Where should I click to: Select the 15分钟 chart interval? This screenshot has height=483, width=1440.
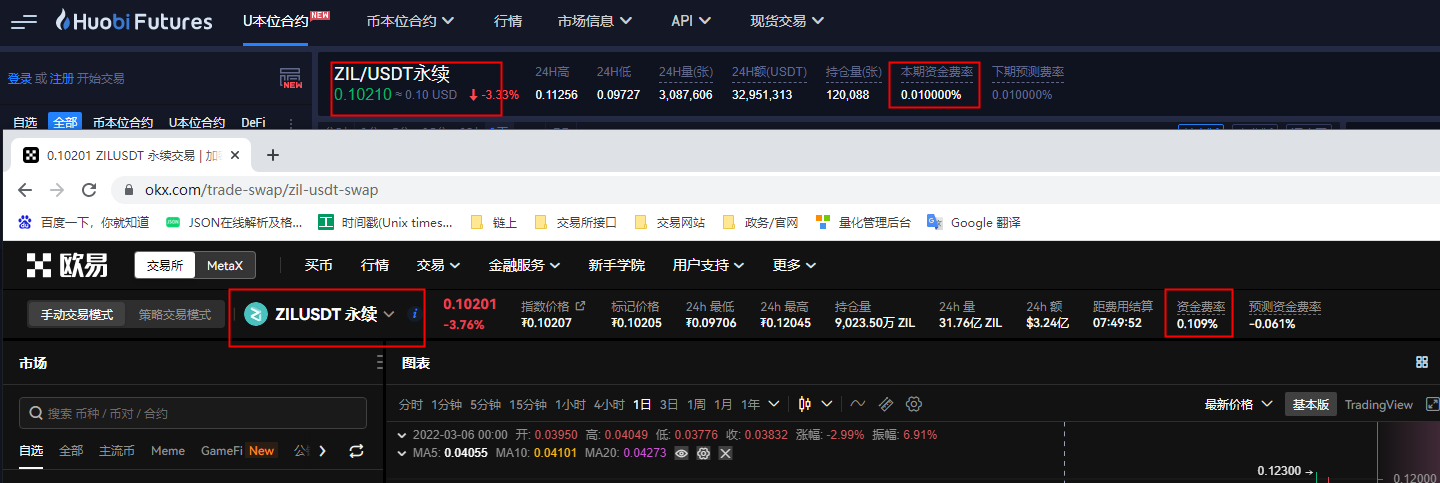pyautogui.click(x=528, y=404)
